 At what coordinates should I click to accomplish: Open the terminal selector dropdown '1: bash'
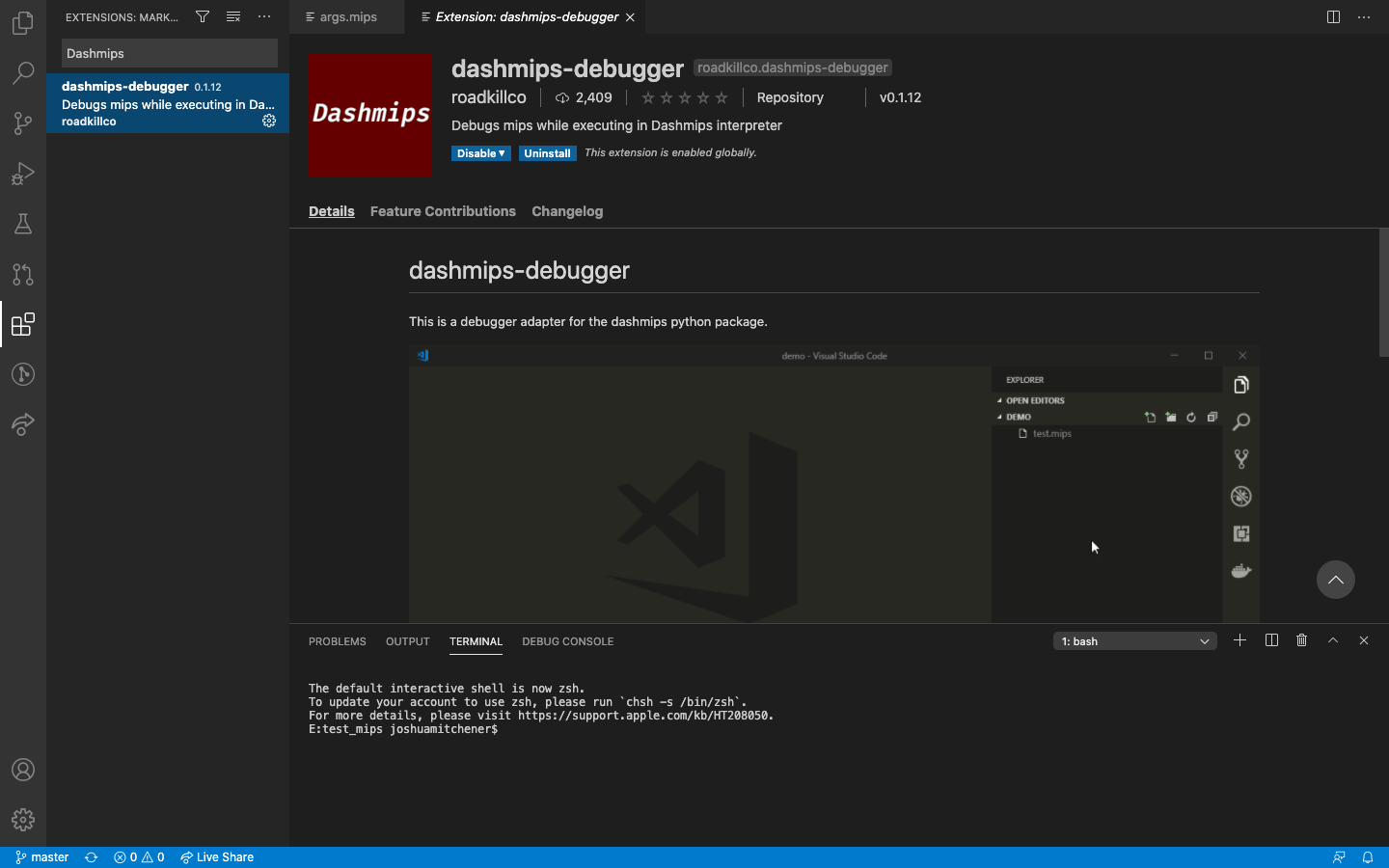pyautogui.click(x=1135, y=641)
